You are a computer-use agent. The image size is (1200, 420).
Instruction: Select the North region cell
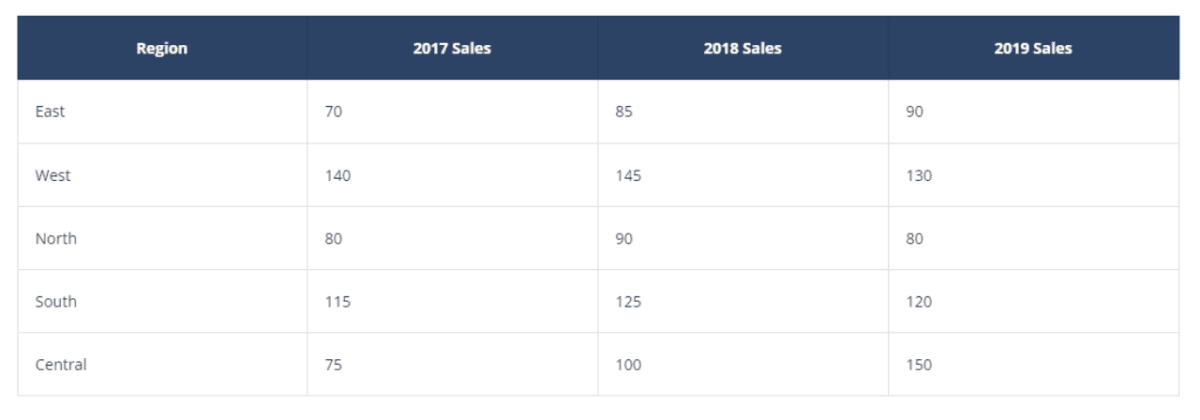(x=162, y=238)
